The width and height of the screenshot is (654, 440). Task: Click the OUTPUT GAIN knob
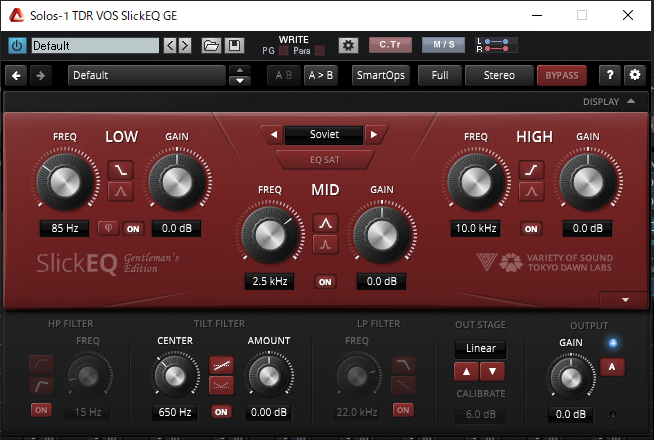point(571,378)
